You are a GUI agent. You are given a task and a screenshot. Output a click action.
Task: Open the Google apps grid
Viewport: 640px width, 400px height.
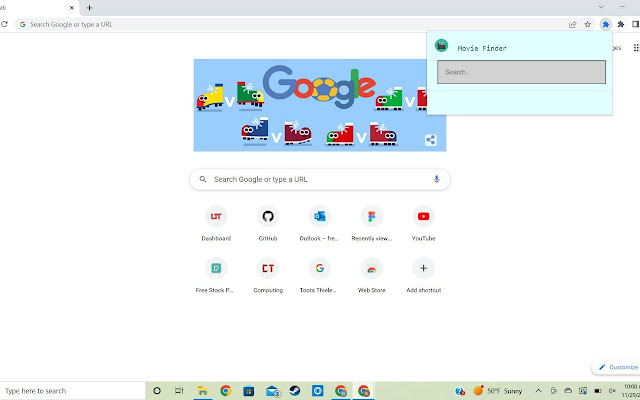[636, 48]
